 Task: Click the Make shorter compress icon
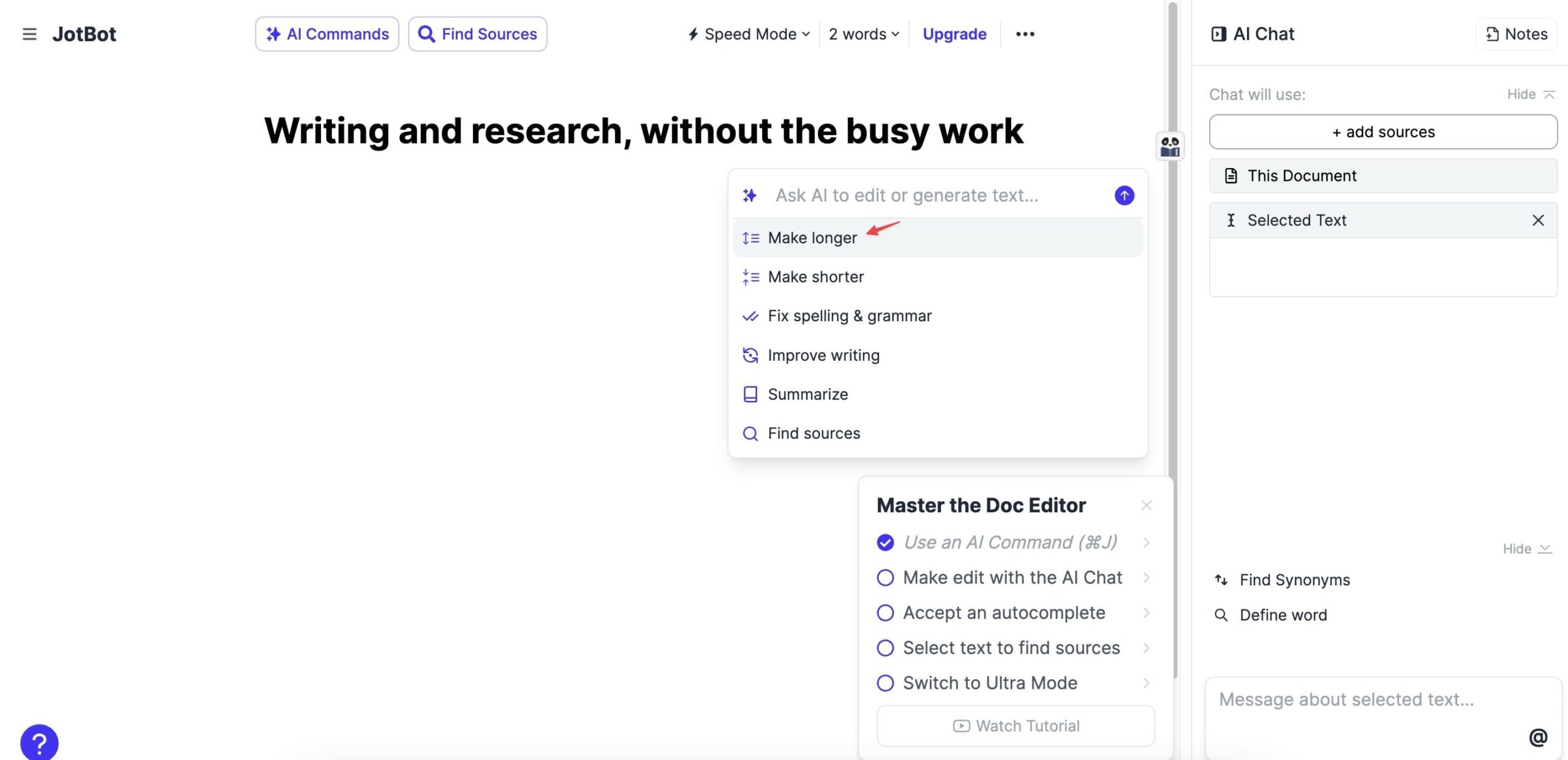pos(750,277)
